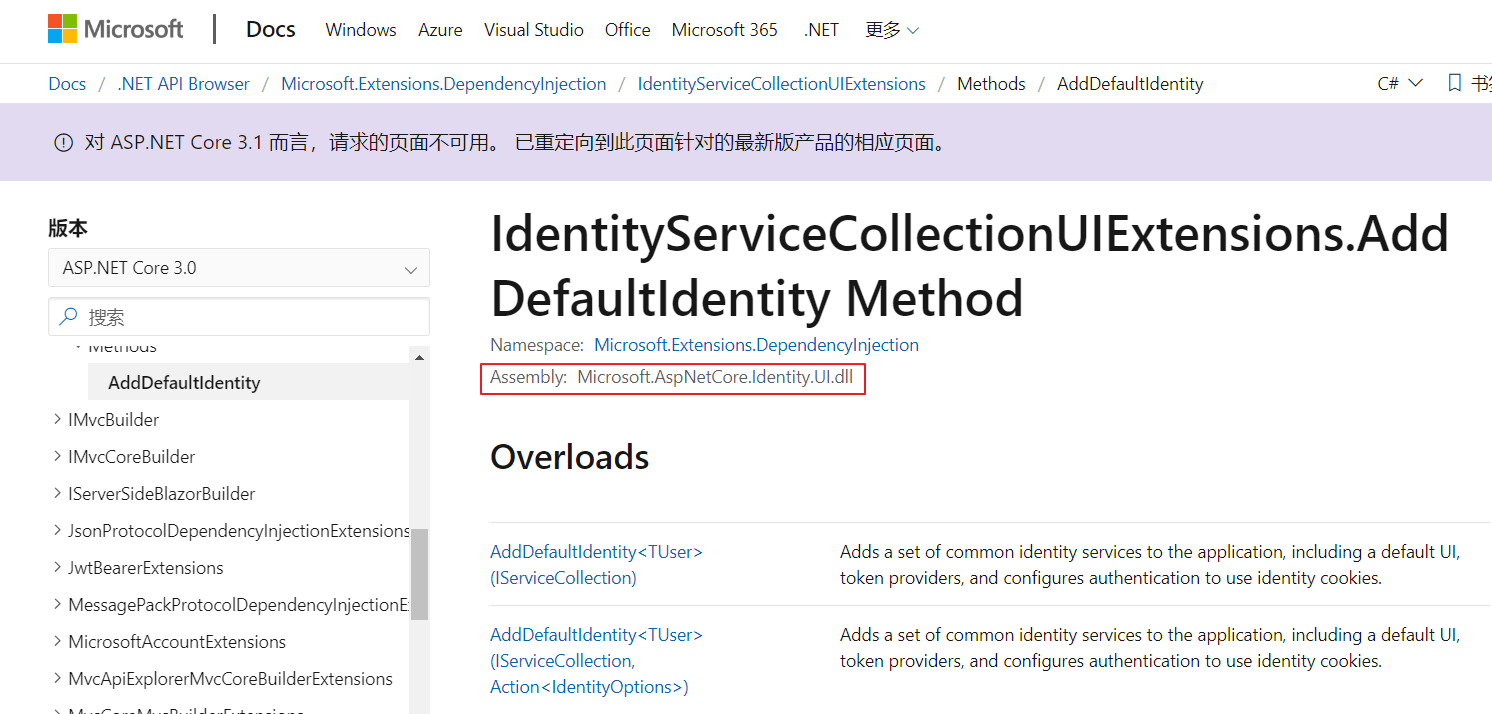Click the magnifier icon in the search box
The width and height of the screenshot is (1492, 714).
point(67,316)
